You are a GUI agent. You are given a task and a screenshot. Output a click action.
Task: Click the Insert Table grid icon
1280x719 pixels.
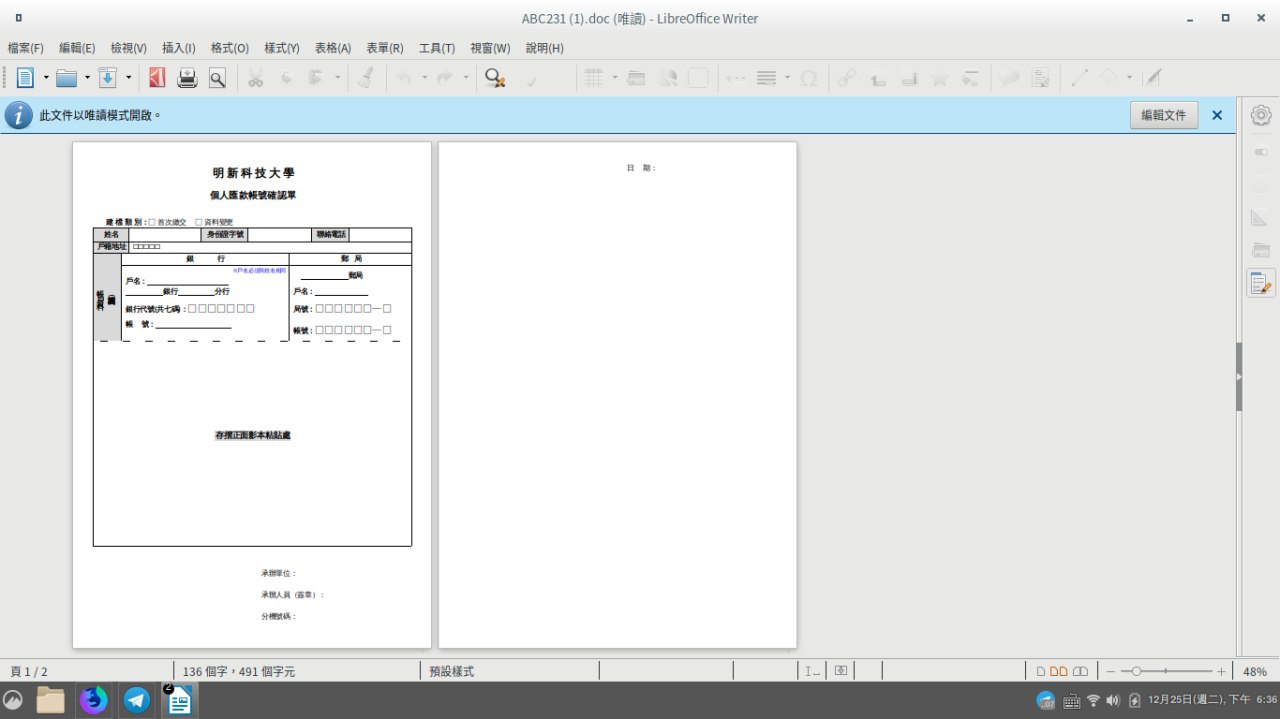coord(594,78)
